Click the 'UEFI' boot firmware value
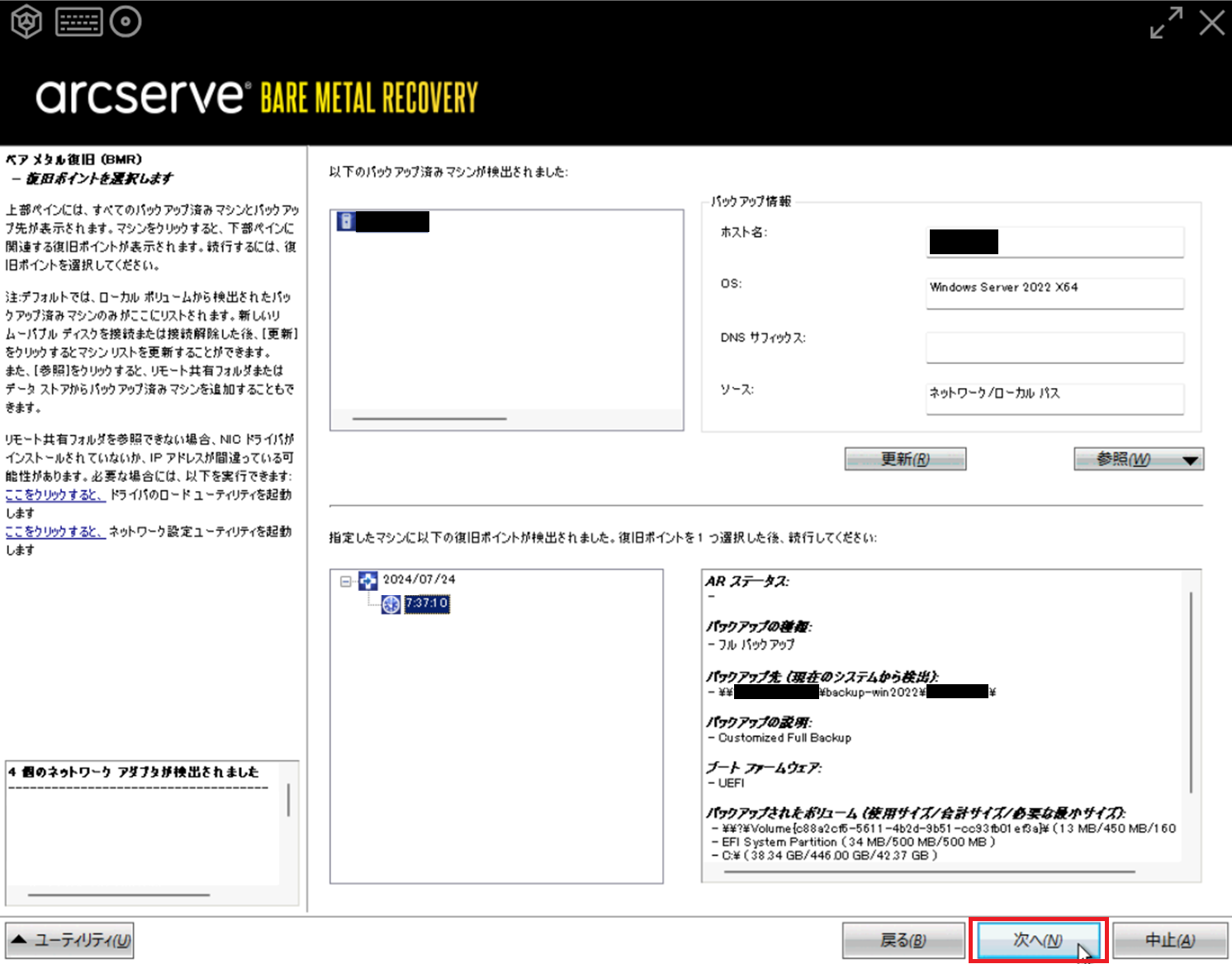 pyautogui.click(x=731, y=783)
